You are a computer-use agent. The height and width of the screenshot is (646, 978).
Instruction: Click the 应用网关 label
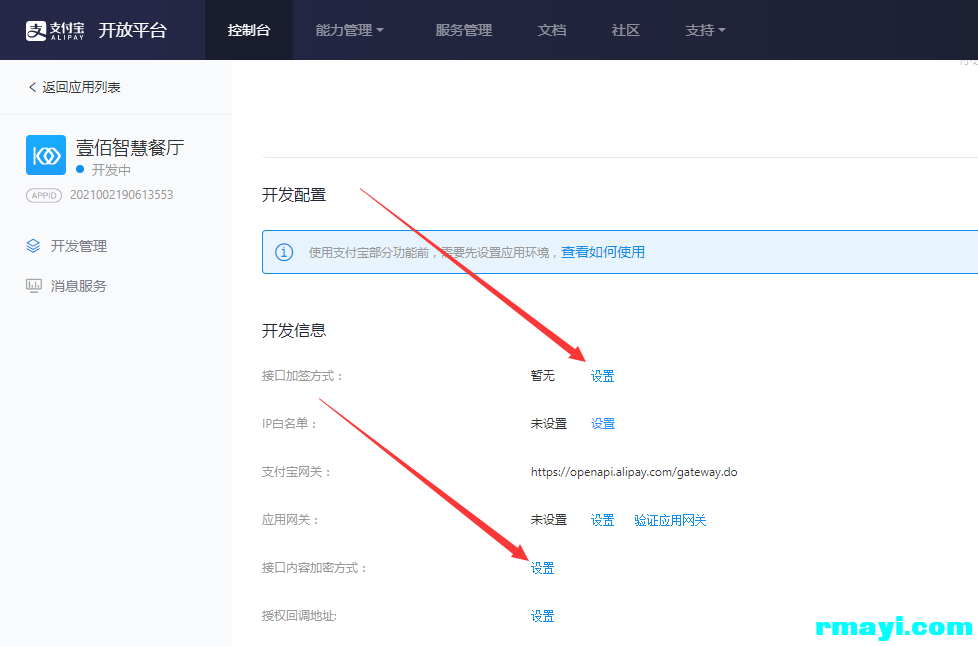(290, 520)
